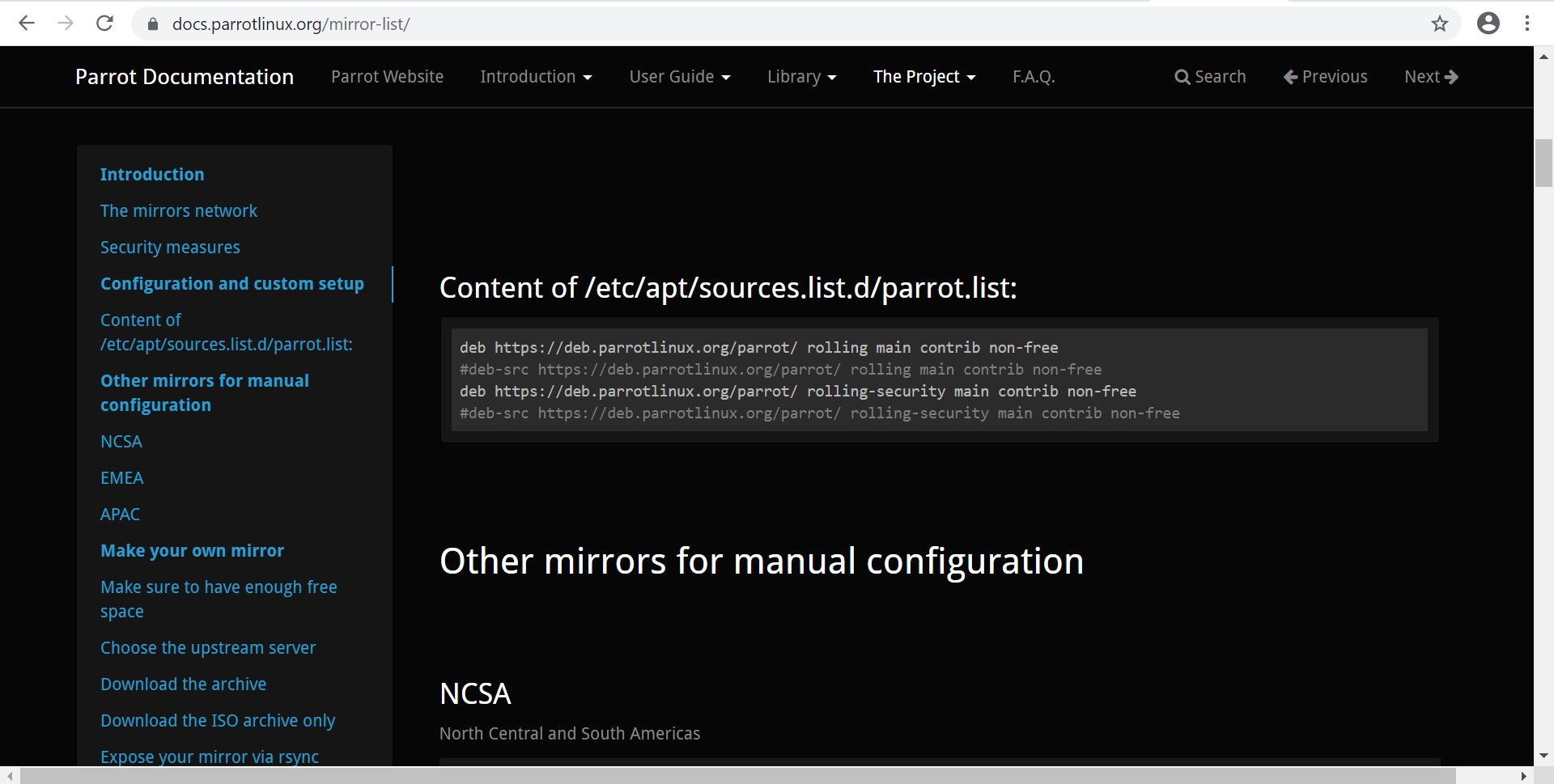Open Parrot Documentation home link

(185, 77)
